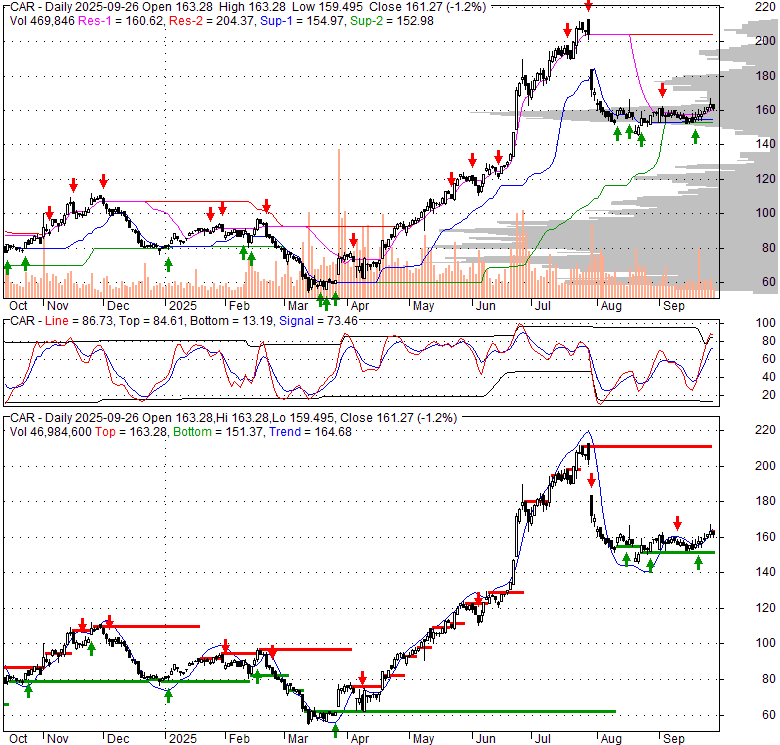Click the September green arrow in the trend chart

pyautogui.click(x=698, y=562)
